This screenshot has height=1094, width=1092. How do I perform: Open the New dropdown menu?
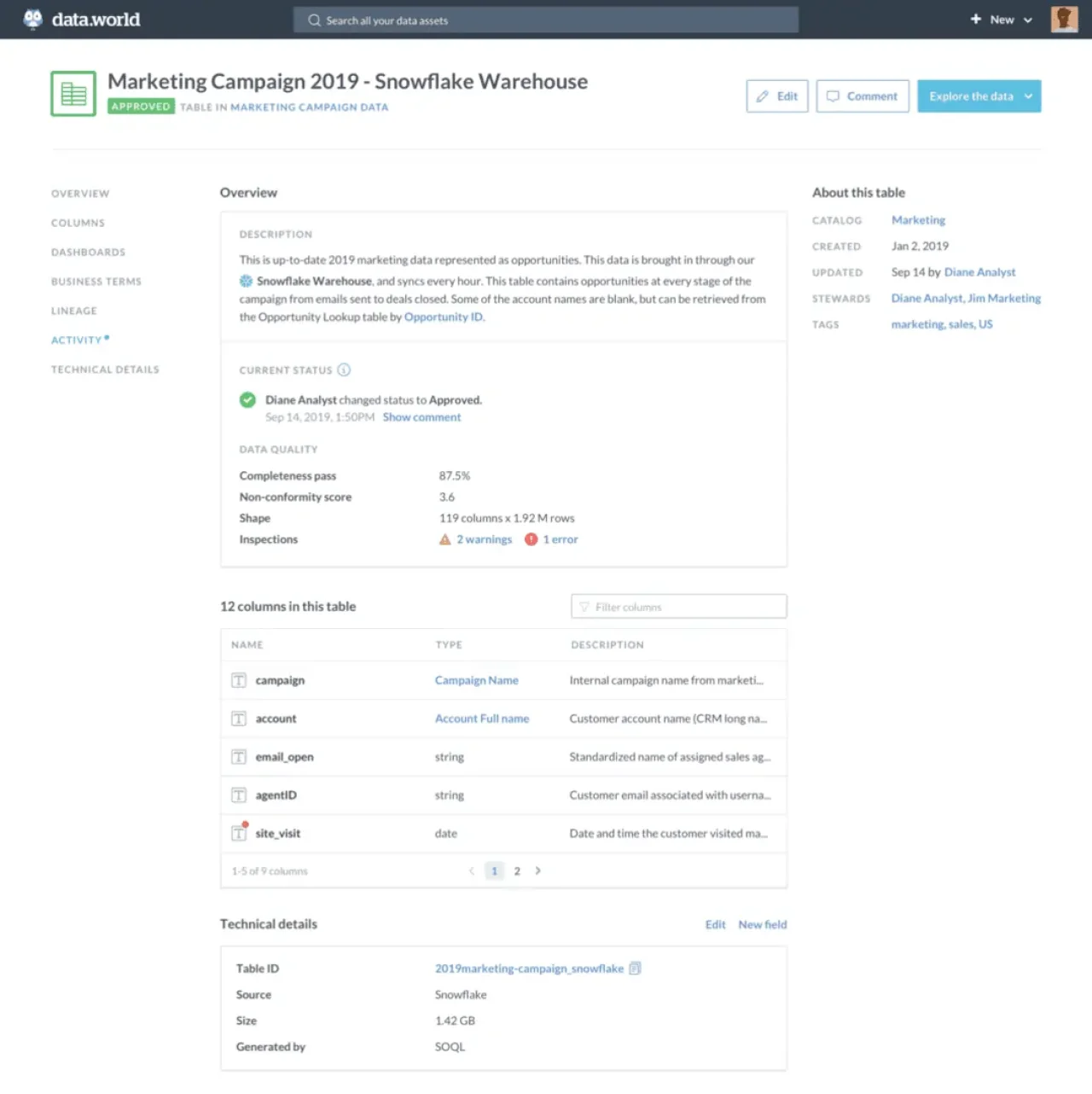pyautogui.click(x=1002, y=20)
